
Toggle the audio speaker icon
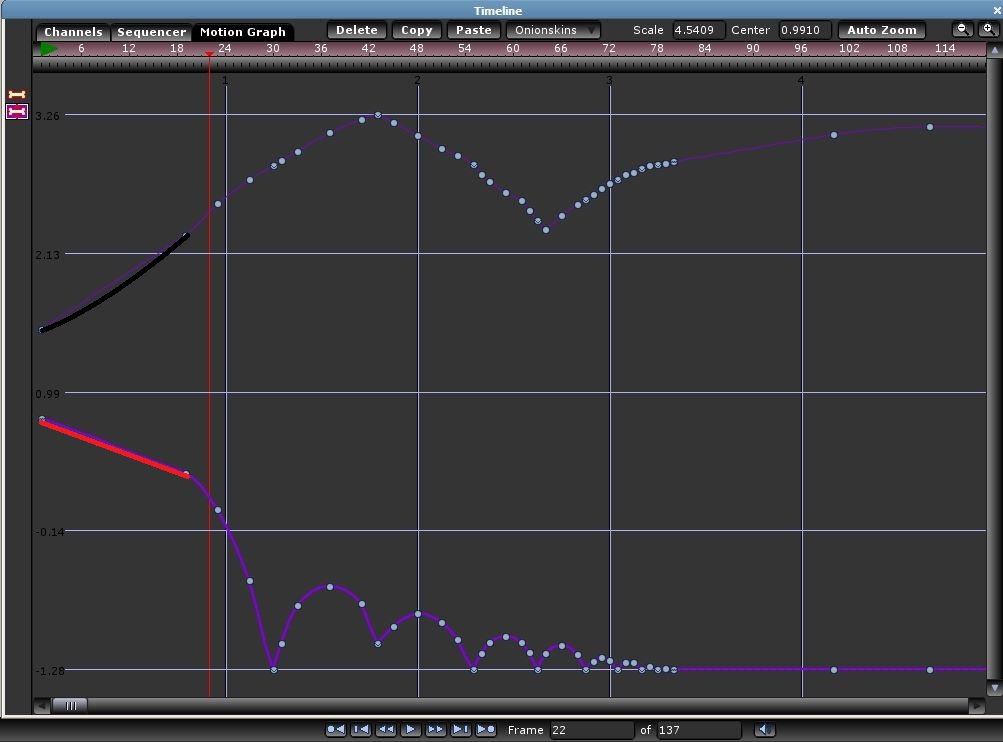[x=764, y=729]
